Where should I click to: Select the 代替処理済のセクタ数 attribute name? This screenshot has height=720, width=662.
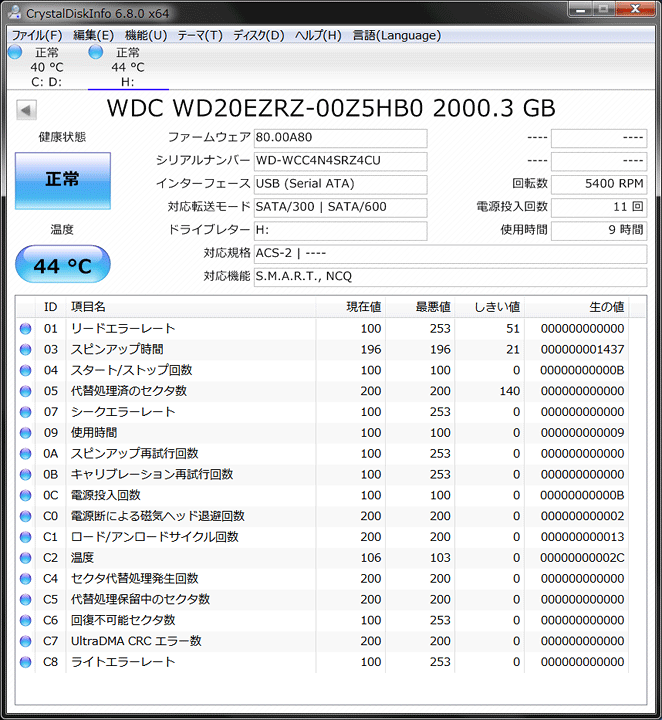129,391
